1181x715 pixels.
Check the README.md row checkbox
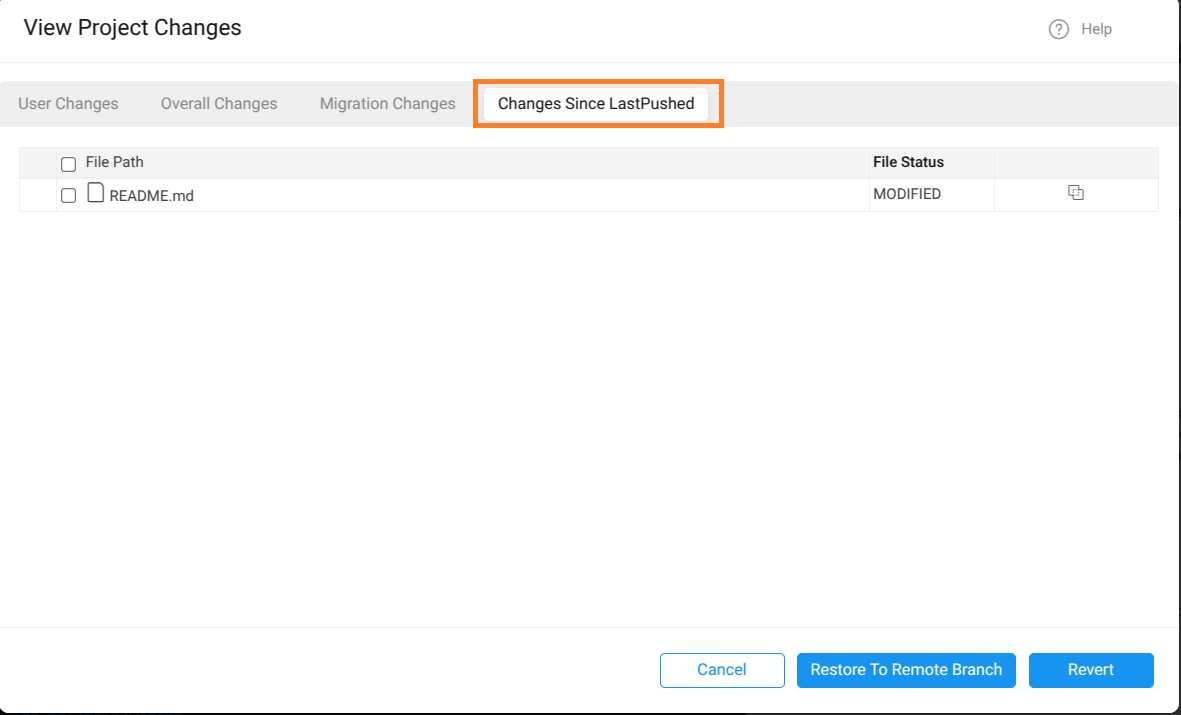[x=69, y=196]
